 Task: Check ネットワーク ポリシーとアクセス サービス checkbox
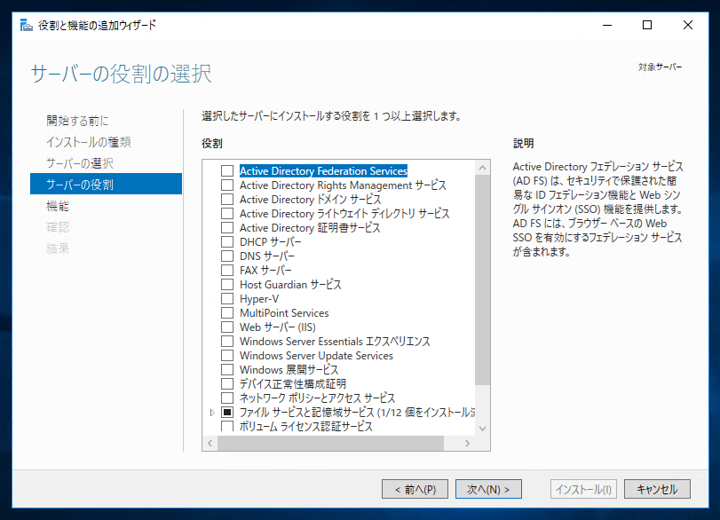pyautogui.click(x=227, y=398)
